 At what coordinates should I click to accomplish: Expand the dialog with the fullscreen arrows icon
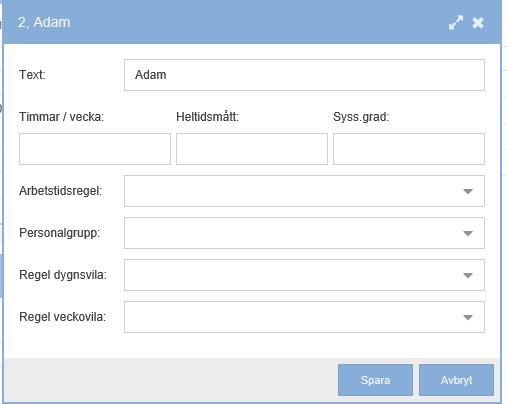[456, 23]
